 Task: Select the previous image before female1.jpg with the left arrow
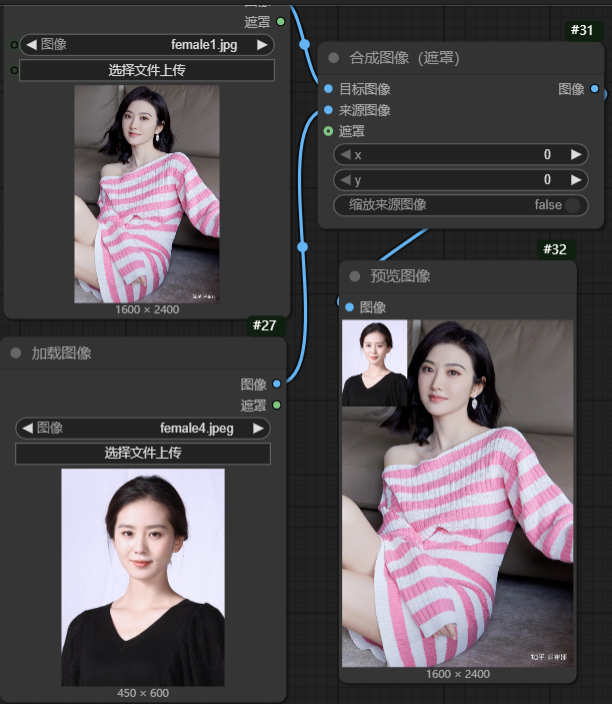tap(31, 45)
